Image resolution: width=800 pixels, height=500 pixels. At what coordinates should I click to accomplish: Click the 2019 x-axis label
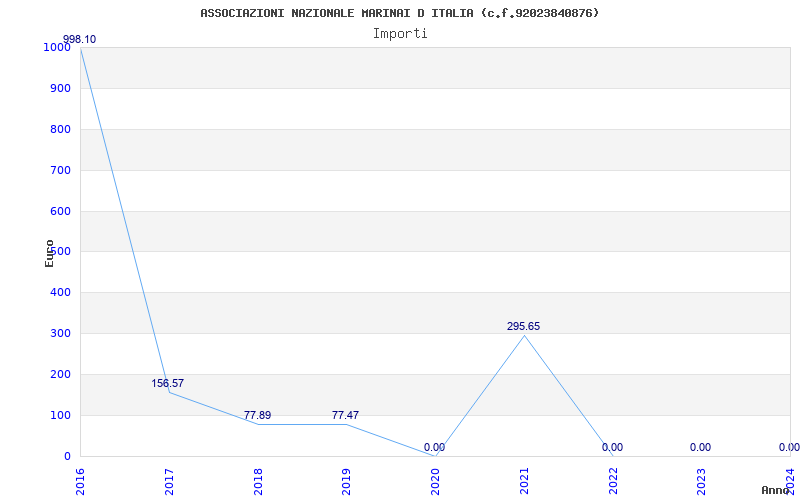(x=347, y=482)
